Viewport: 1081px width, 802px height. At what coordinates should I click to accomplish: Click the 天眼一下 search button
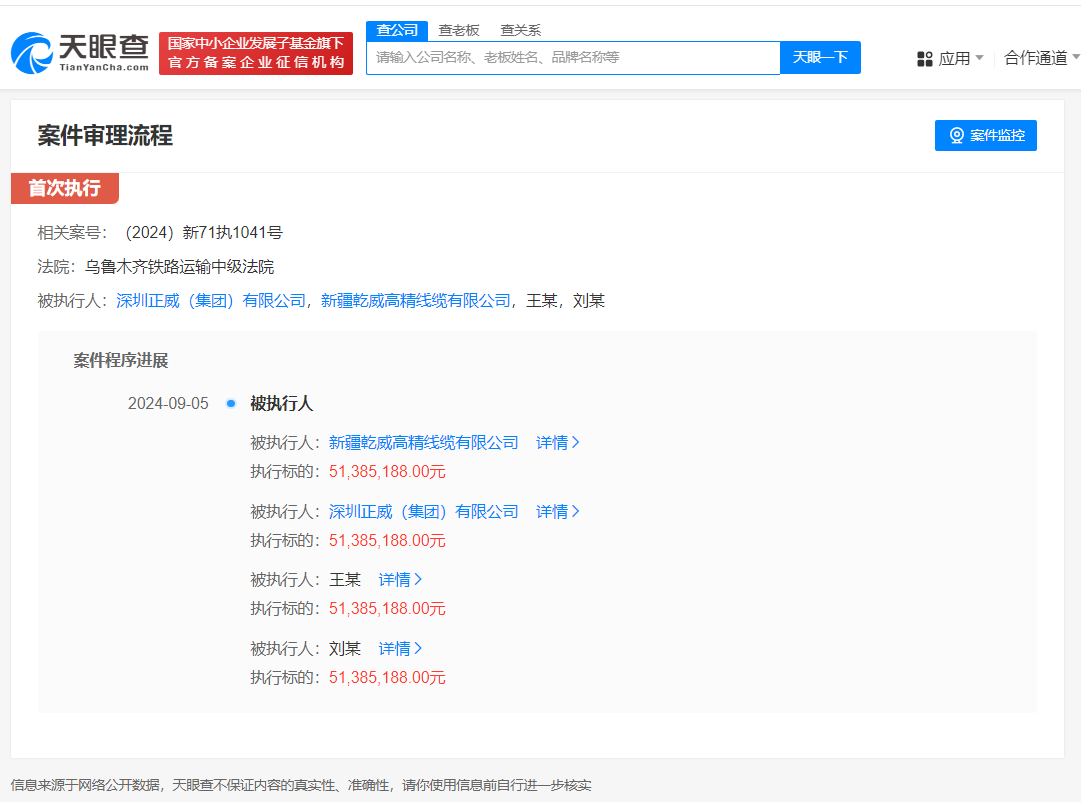[820, 57]
